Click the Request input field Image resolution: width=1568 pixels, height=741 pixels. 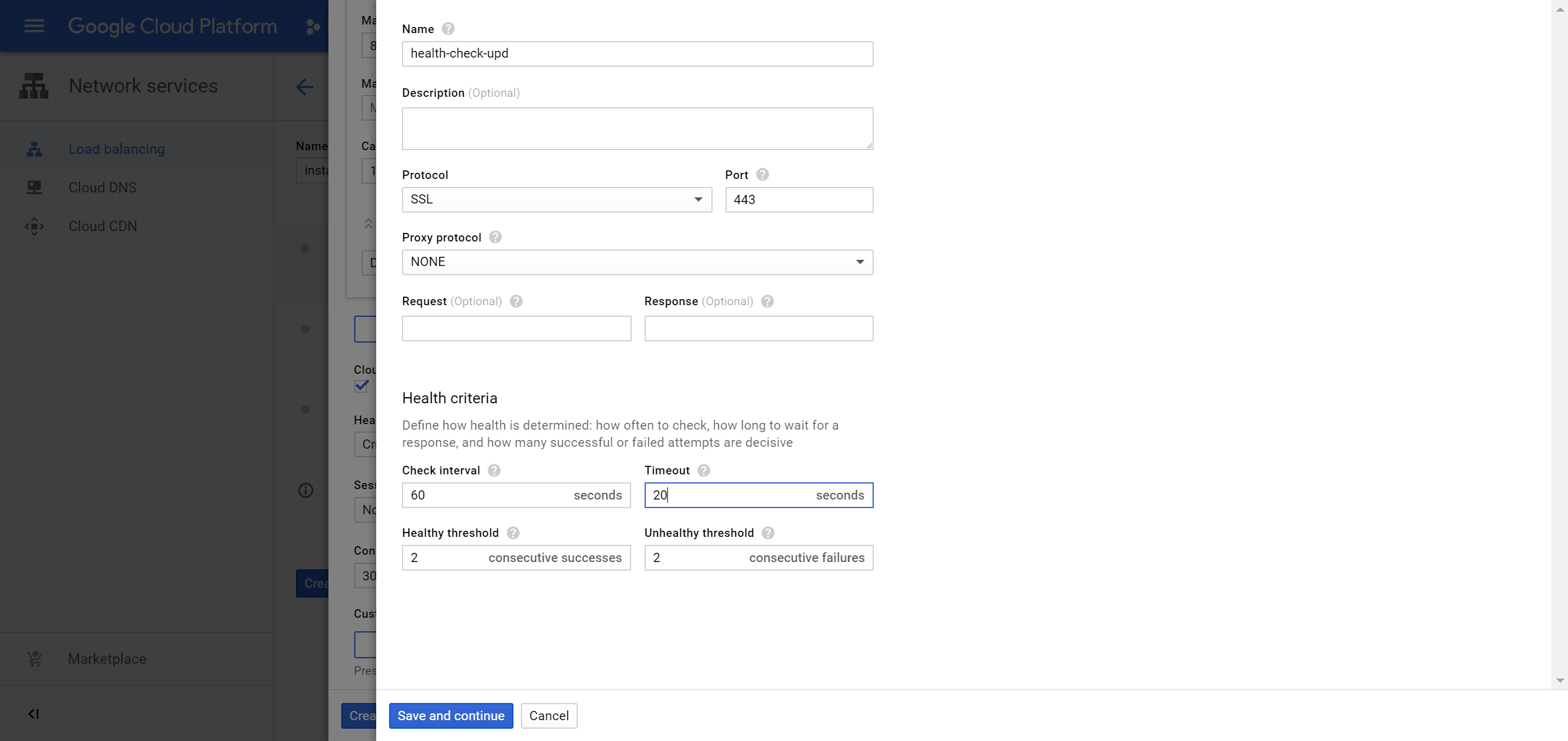point(517,329)
